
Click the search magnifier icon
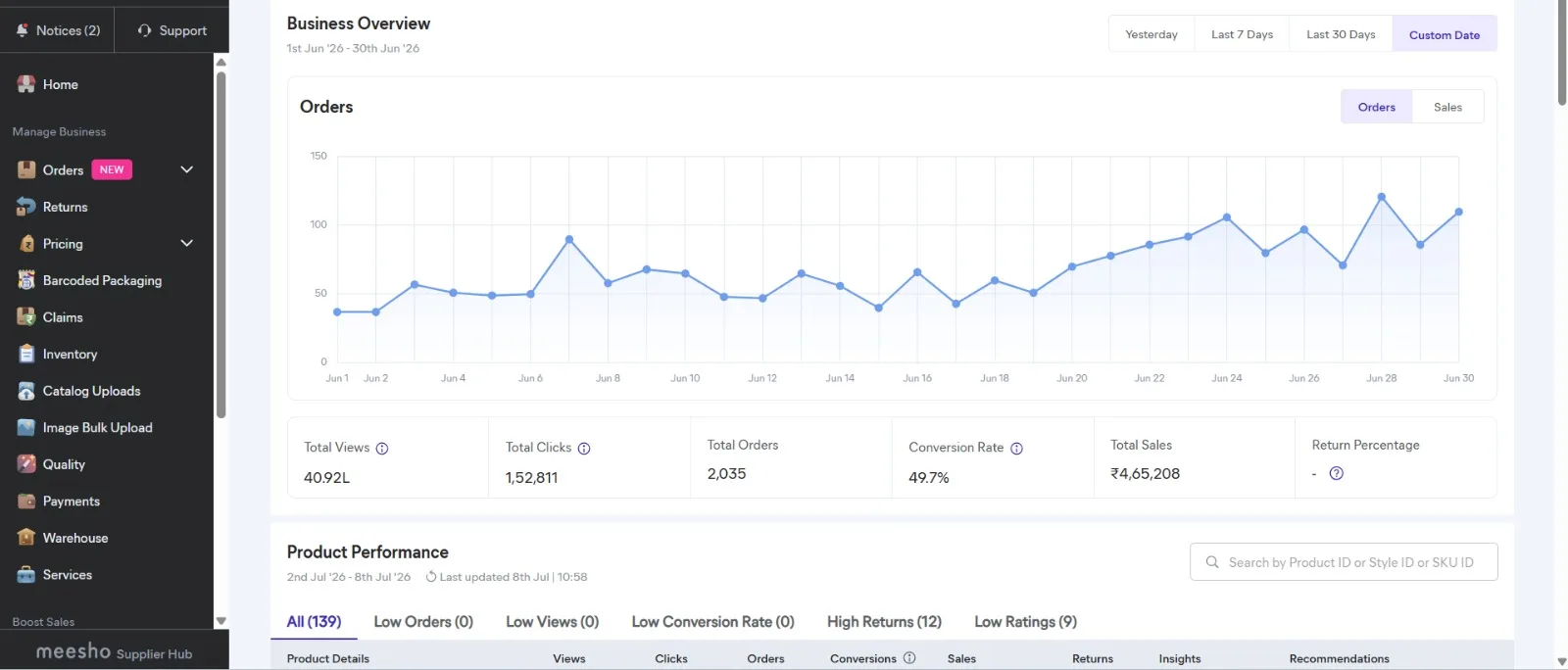[x=1212, y=562]
